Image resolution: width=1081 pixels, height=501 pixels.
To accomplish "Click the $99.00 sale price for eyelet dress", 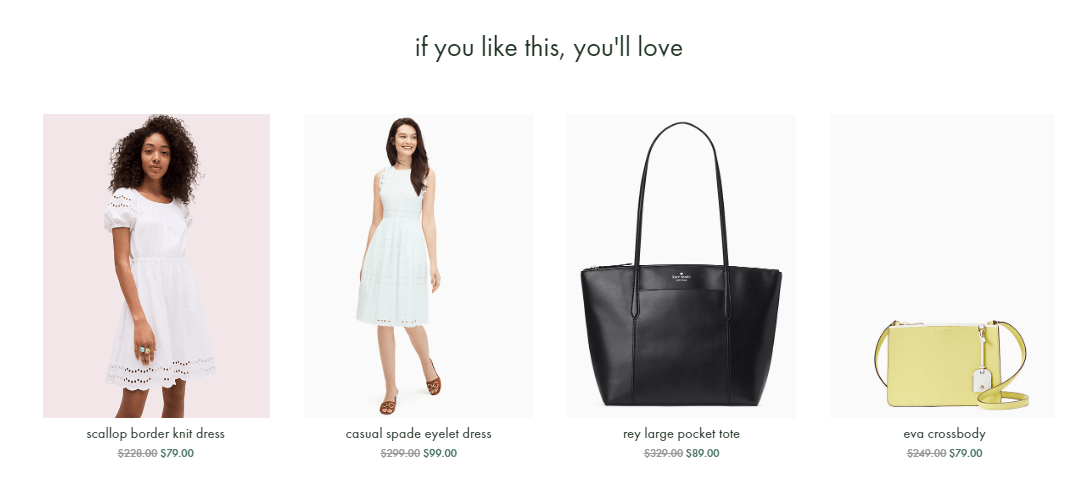I will coord(440,453).
